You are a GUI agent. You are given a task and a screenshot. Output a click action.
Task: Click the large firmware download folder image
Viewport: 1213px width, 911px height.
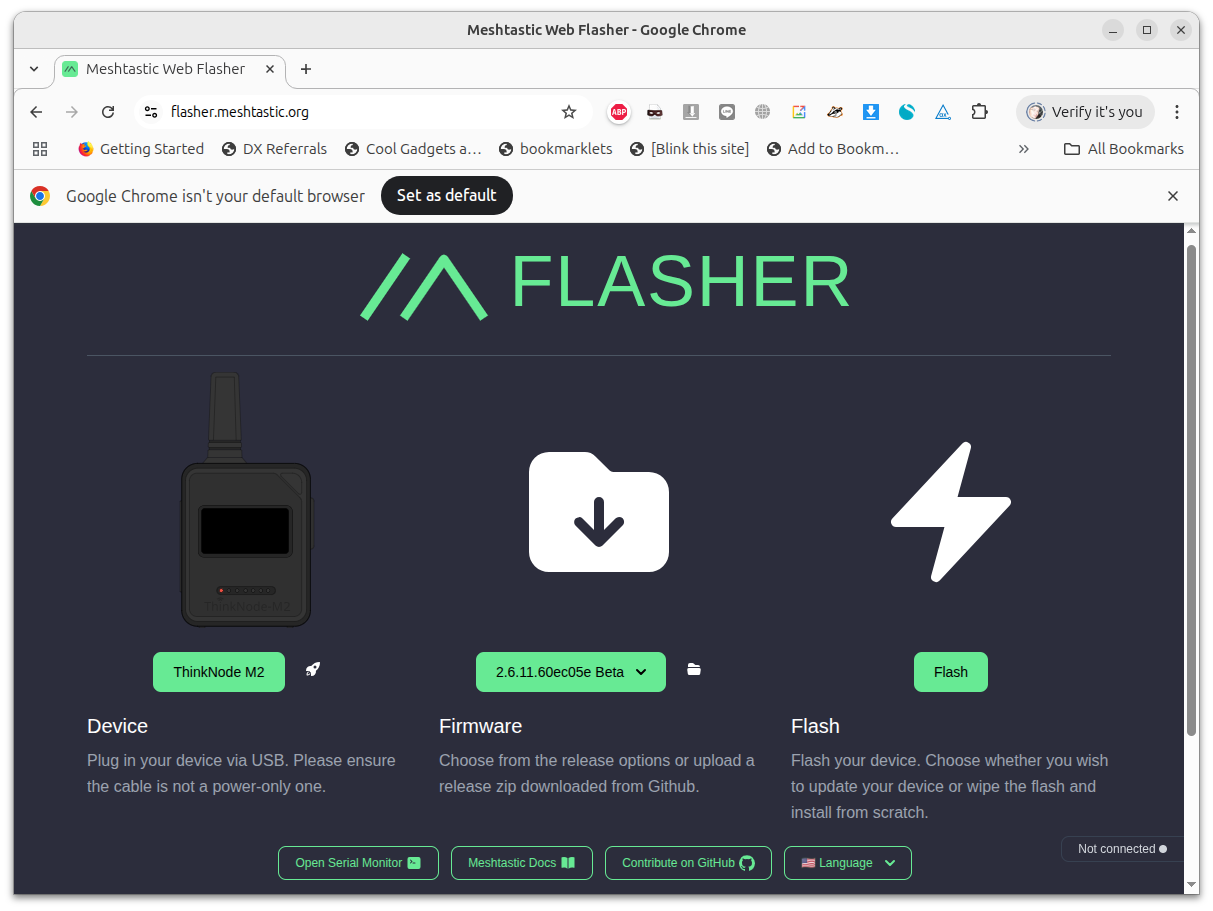599,512
